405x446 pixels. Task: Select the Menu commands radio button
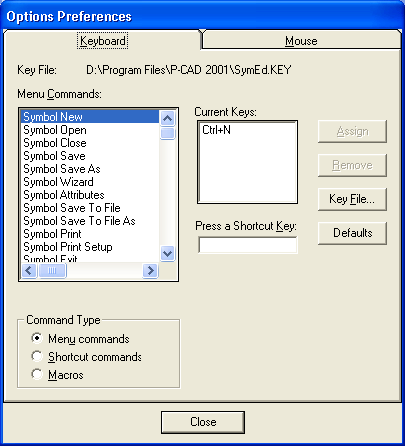[x=37, y=338]
